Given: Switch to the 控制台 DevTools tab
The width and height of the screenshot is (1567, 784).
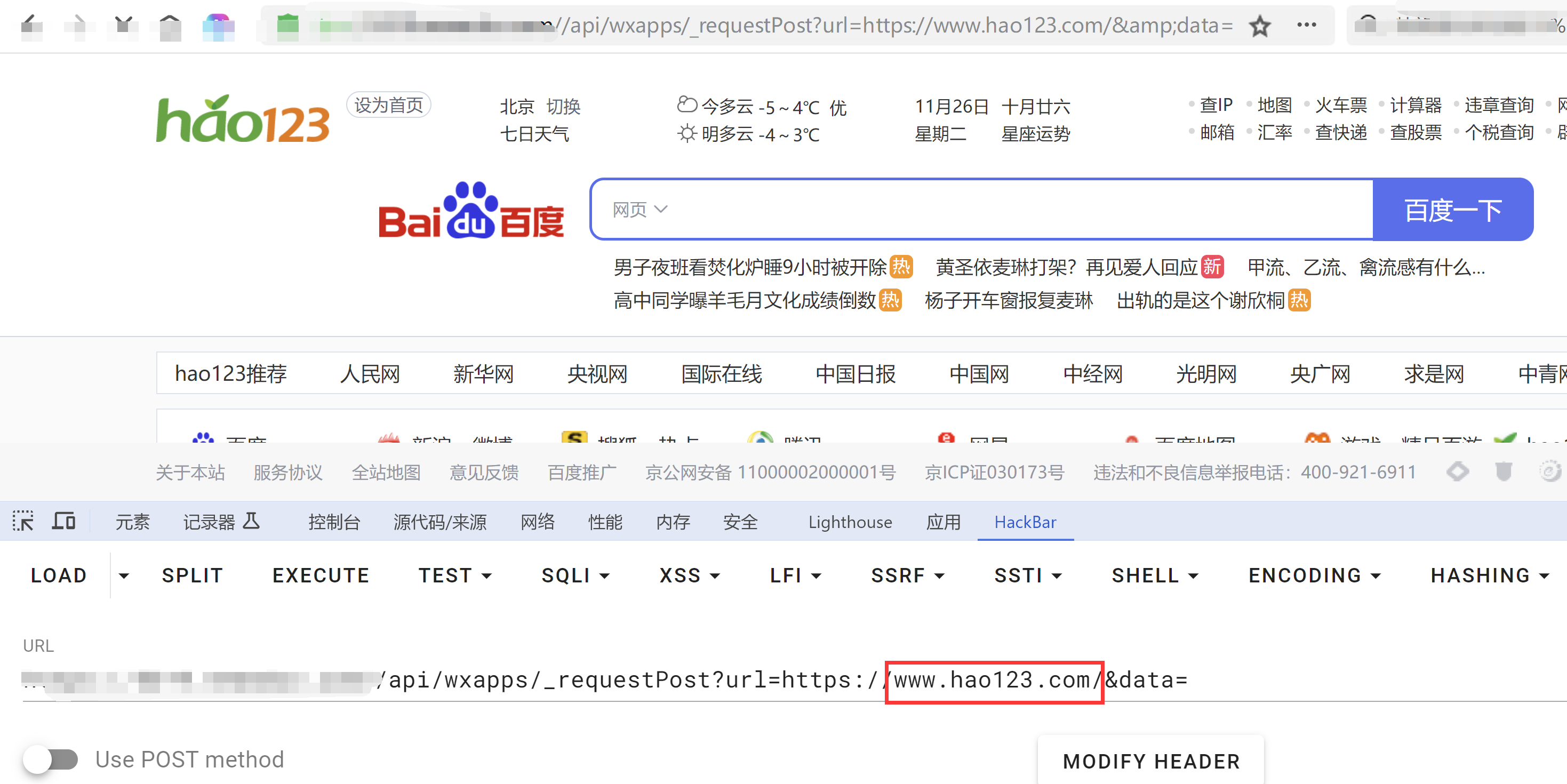Looking at the screenshot, I should tap(334, 522).
